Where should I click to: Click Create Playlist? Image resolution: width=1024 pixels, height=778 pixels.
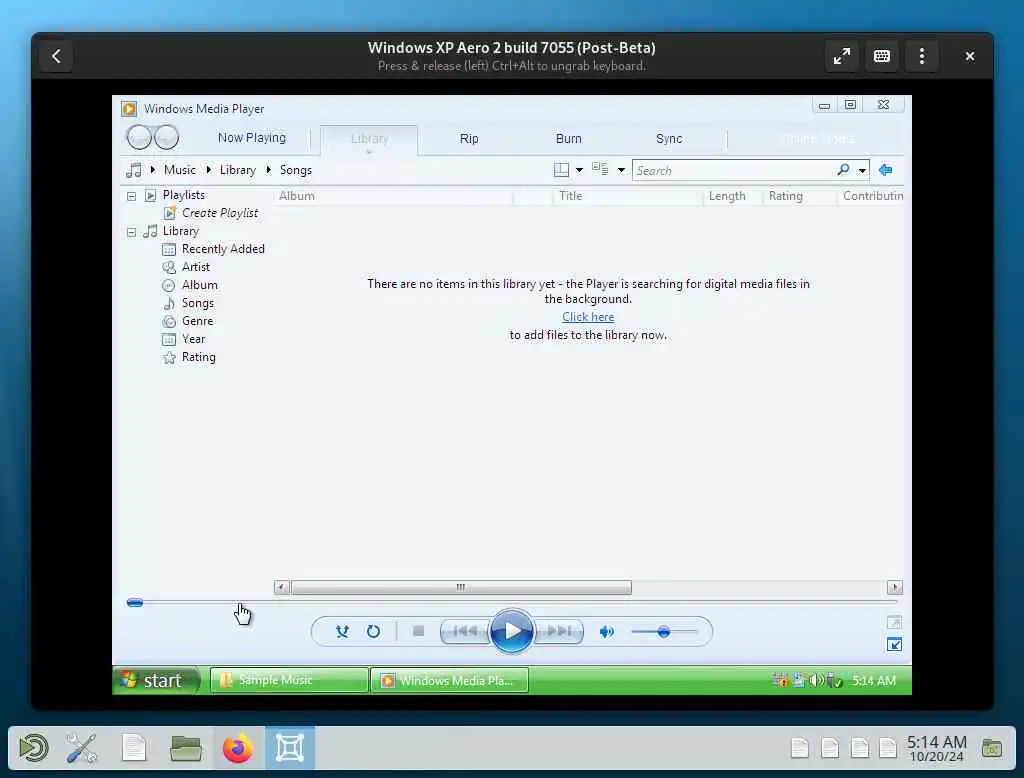coord(219,213)
